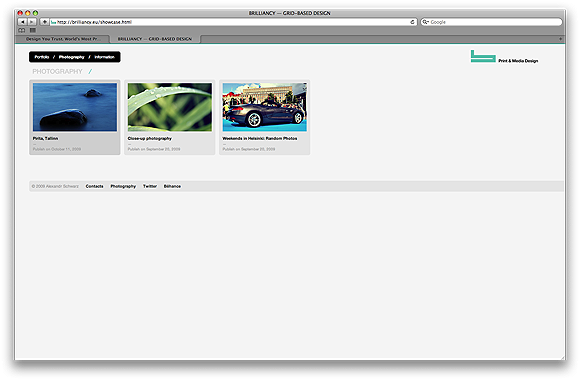Open the Top Sites grid icon
Image resolution: width=580 pixels, height=380 pixels.
point(33,30)
